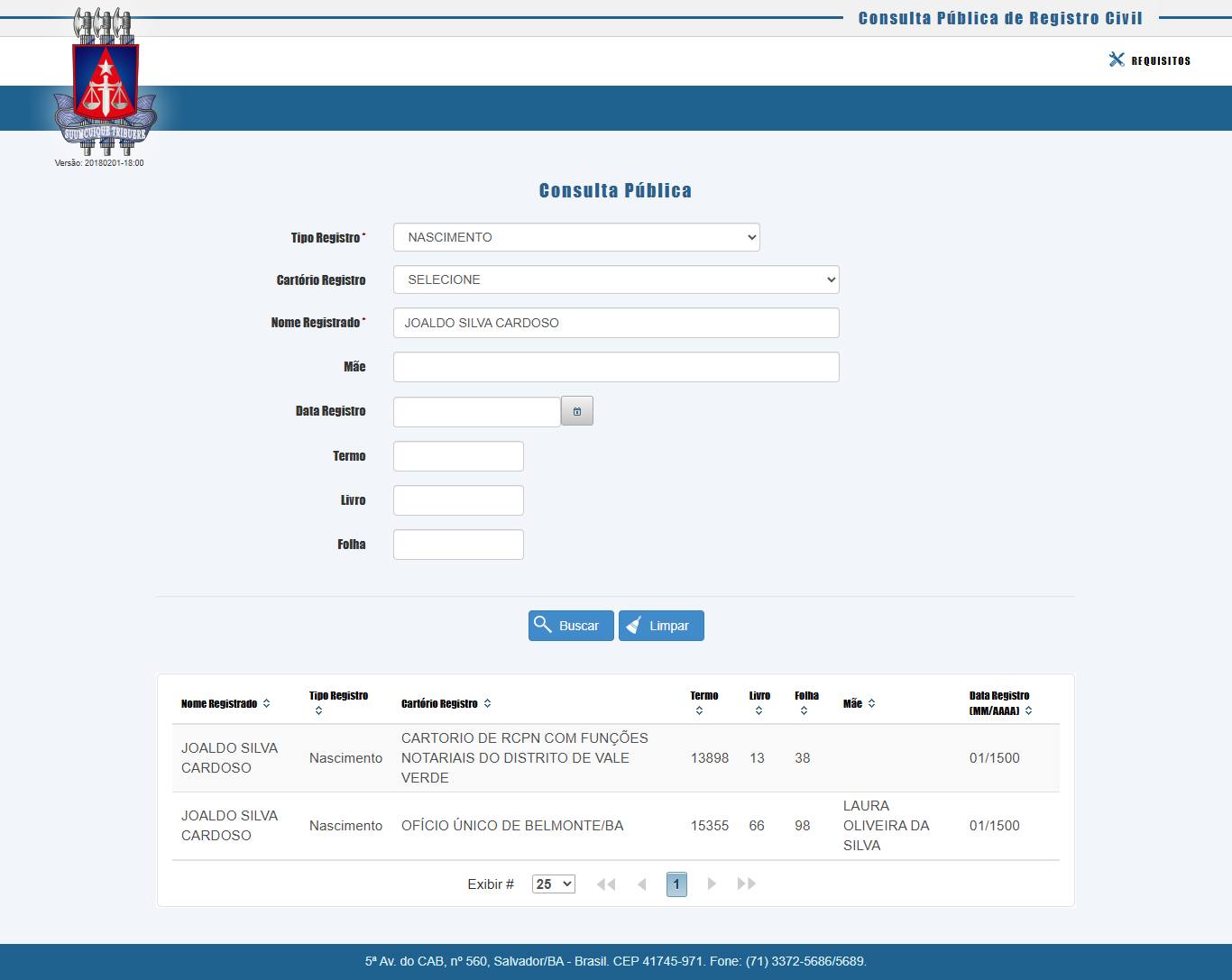Viewport: 1232px width, 980px height.
Task: Focus the Mãe text input field
Action: coord(616,367)
